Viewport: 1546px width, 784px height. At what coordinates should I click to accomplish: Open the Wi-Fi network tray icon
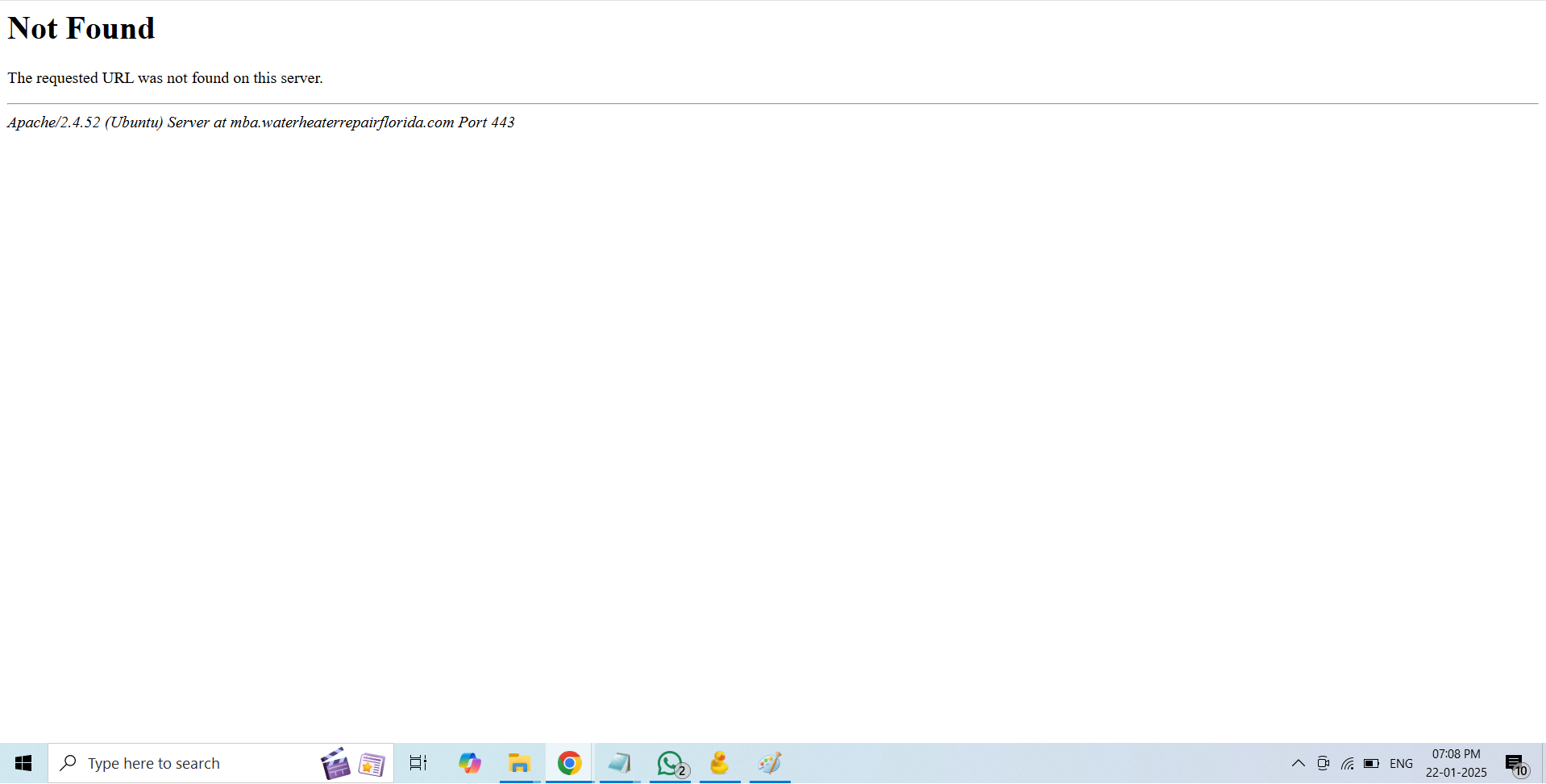click(x=1347, y=763)
